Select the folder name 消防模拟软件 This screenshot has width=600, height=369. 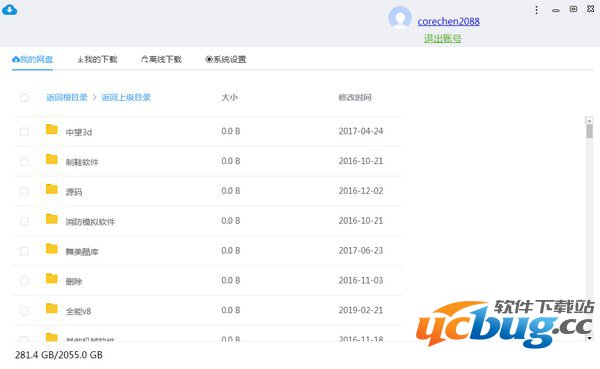(x=90, y=222)
